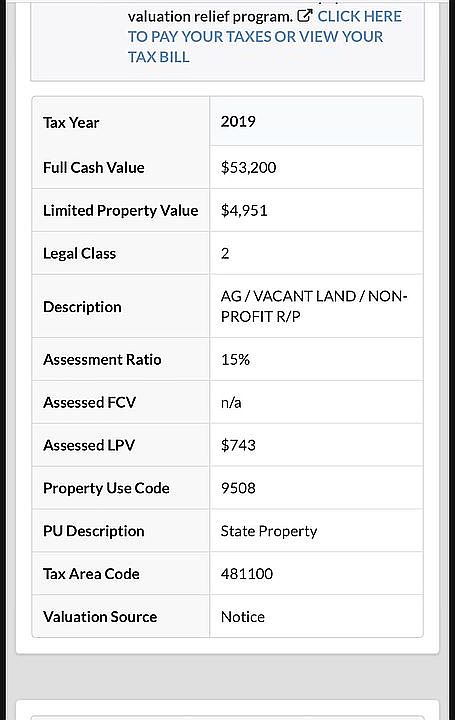Click the Valuation Source row label

(x=100, y=617)
